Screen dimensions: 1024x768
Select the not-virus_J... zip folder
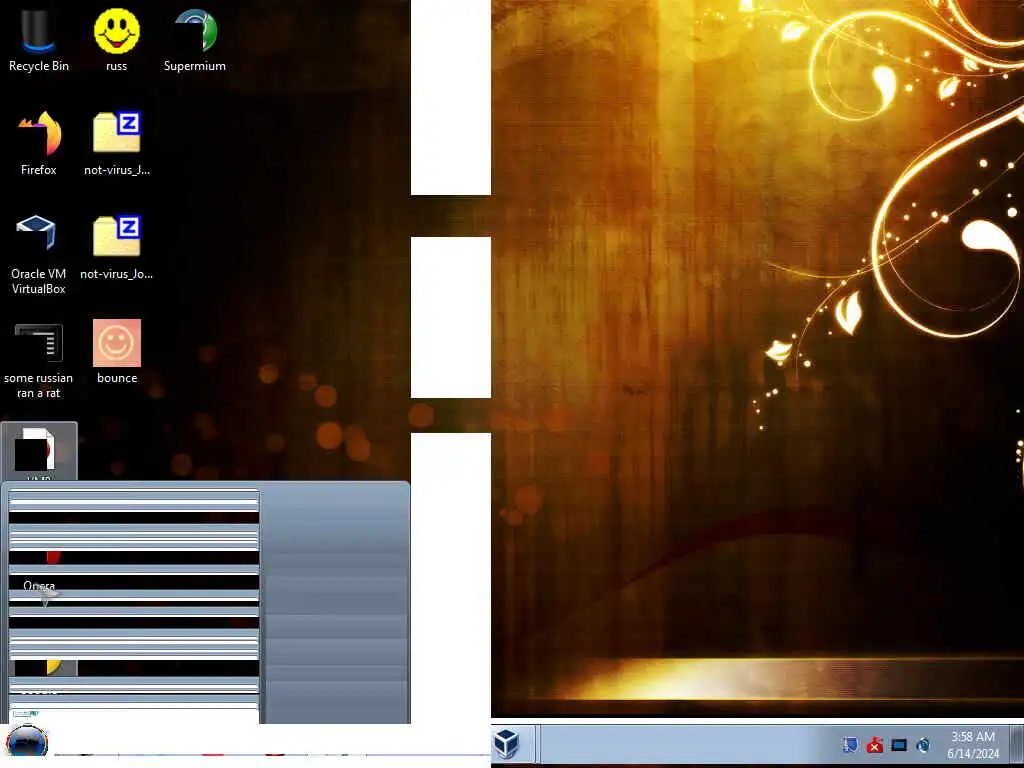click(x=117, y=144)
